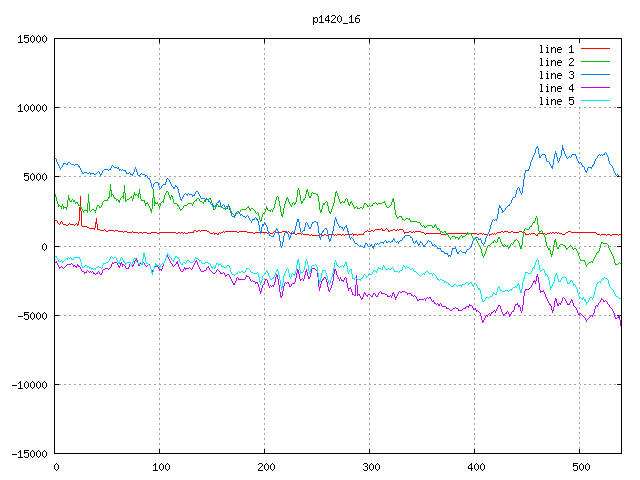Click the 500 x-axis tick label

click(580, 467)
